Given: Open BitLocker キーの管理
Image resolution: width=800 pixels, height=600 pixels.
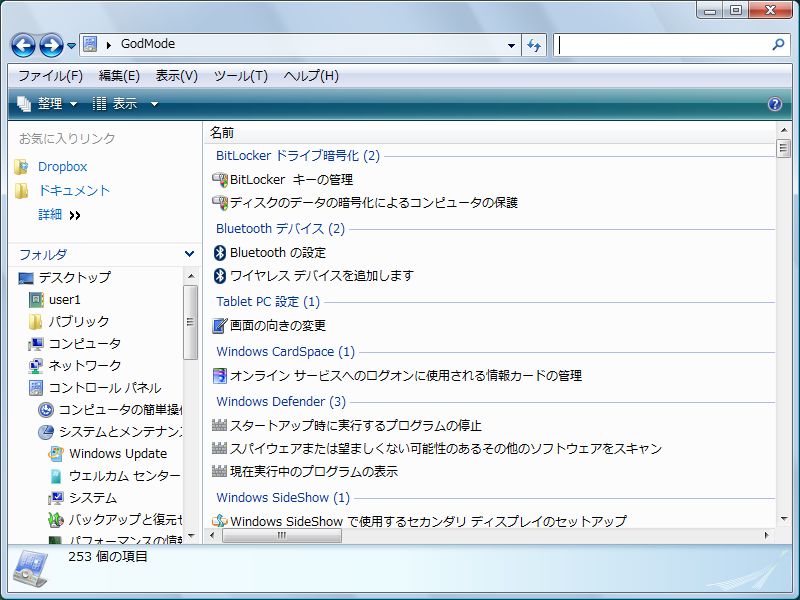Looking at the screenshot, I should click(291, 180).
